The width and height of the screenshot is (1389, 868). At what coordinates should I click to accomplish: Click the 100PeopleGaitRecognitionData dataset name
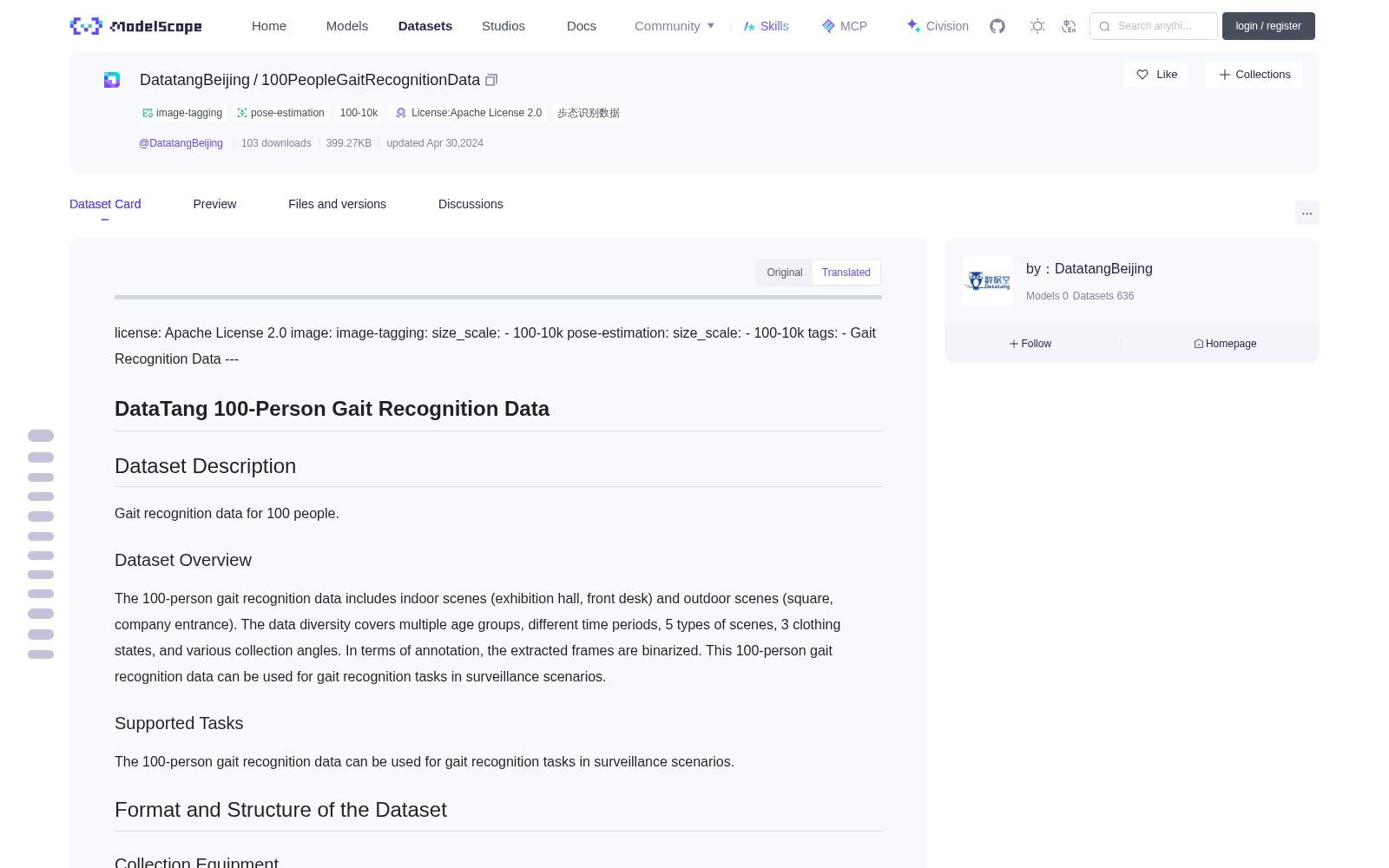(371, 80)
